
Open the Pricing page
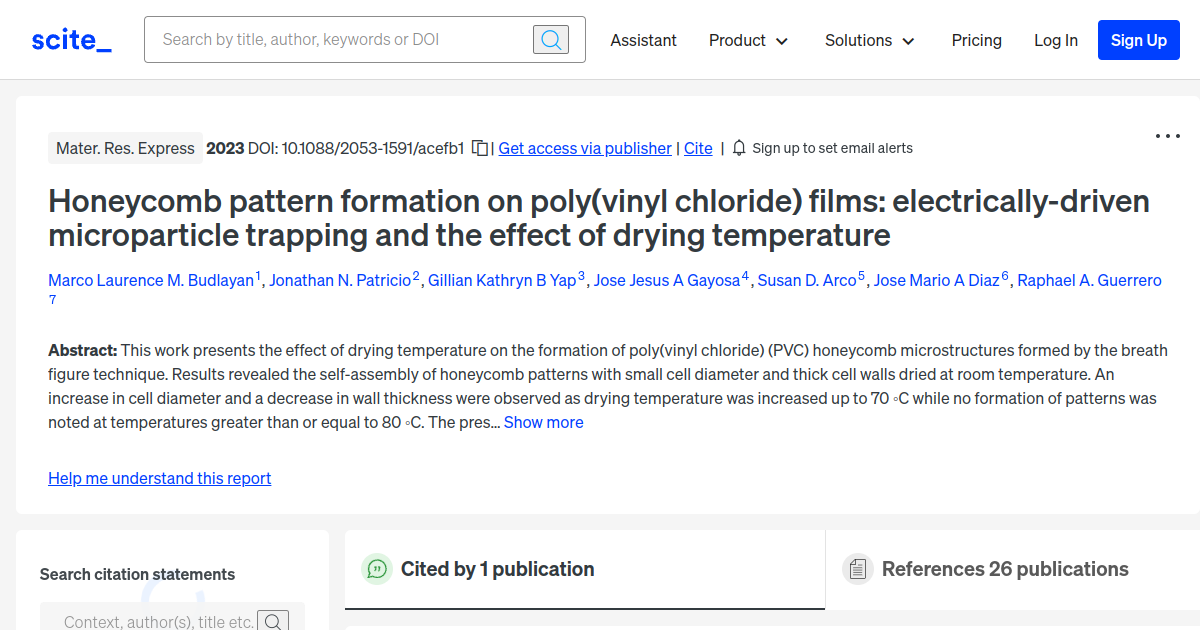(x=976, y=40)
